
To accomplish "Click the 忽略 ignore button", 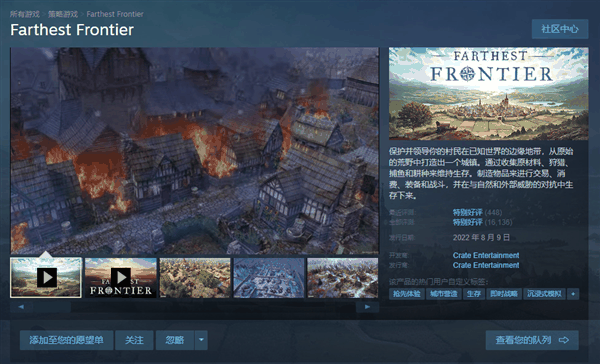I will click(175, 340).
